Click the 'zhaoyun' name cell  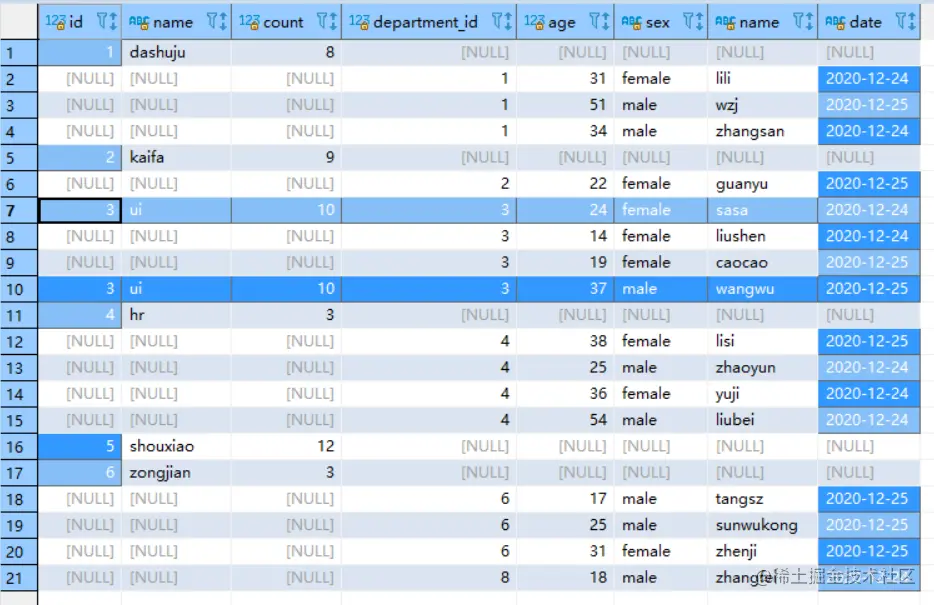pyautogui.click(x=763, y=367)
